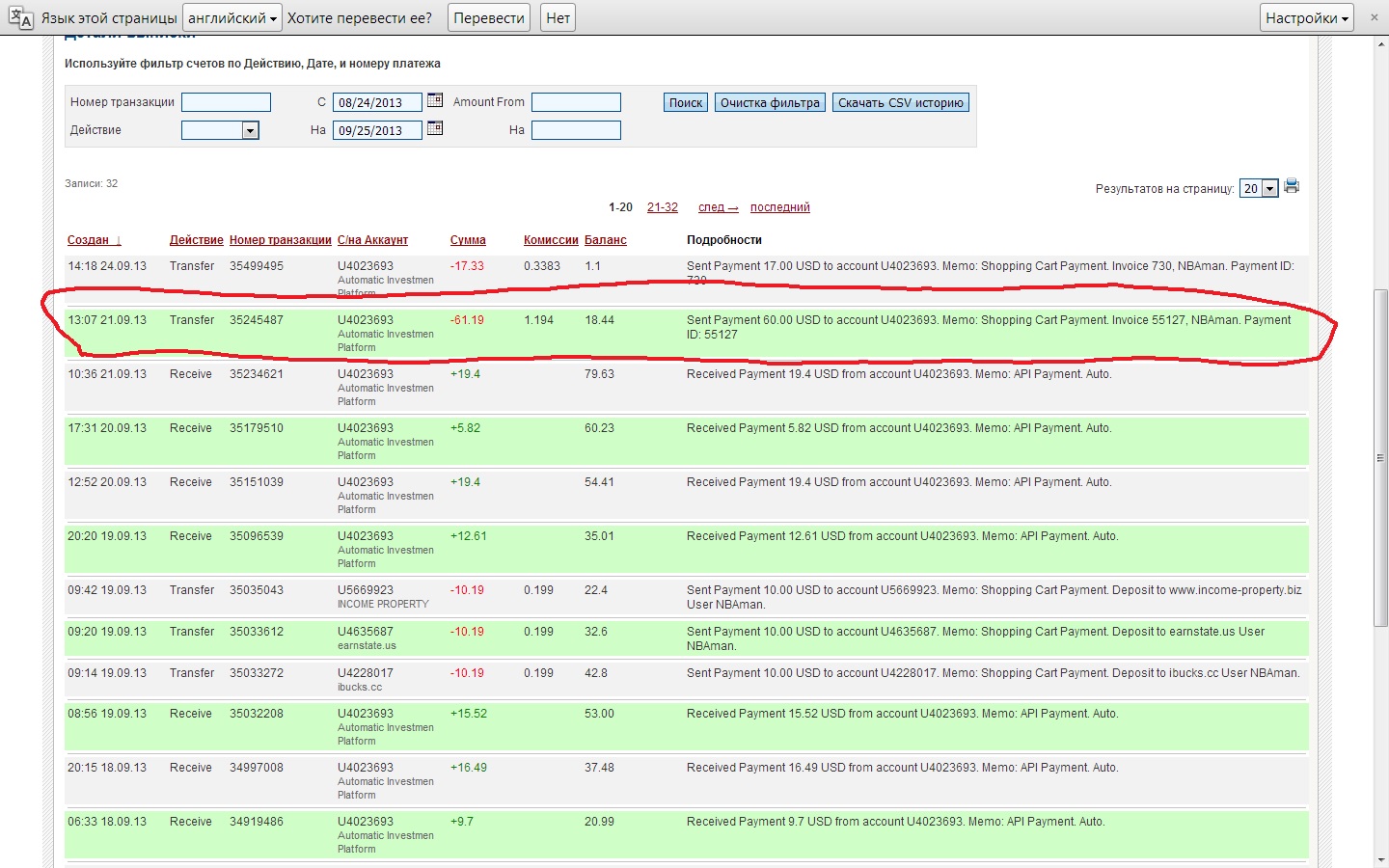Image resolution: width=1389 pixels, height=868 pixels.
Task: Click date 09:42 19.09.13
Action: [107, 590]
